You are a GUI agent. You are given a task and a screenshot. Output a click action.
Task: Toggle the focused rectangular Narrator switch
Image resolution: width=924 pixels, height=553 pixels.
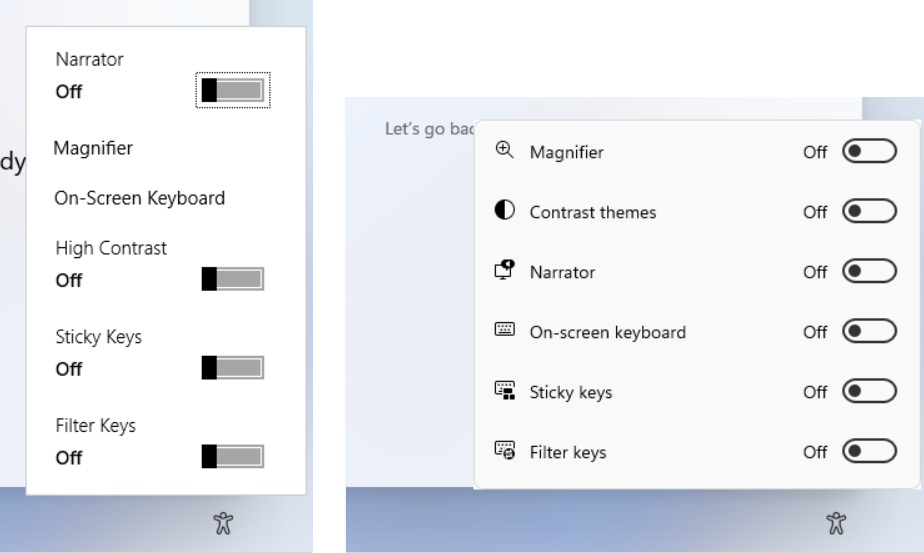point(233,91)
